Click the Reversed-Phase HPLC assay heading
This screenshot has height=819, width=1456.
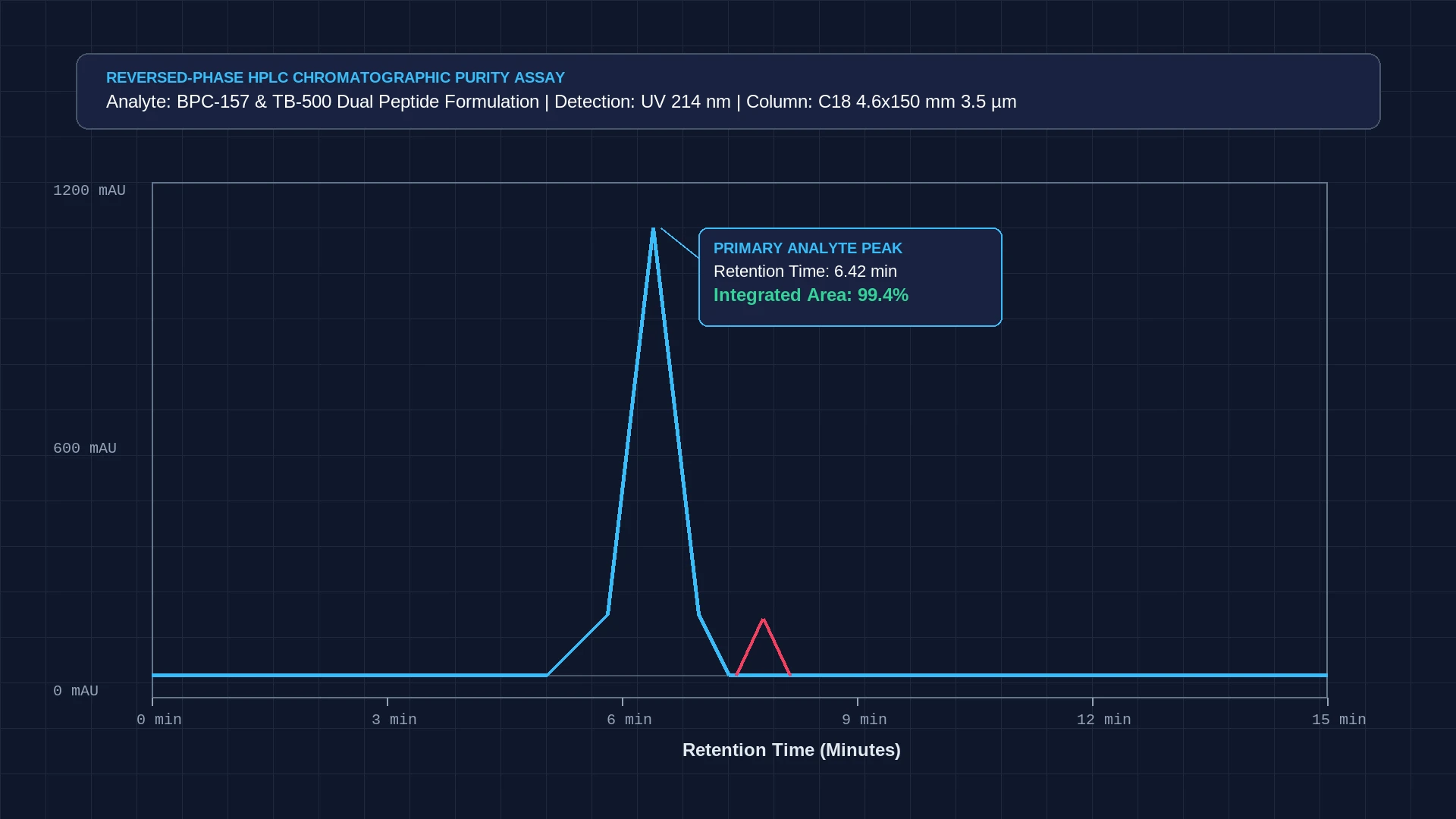[x=335, y=77]
